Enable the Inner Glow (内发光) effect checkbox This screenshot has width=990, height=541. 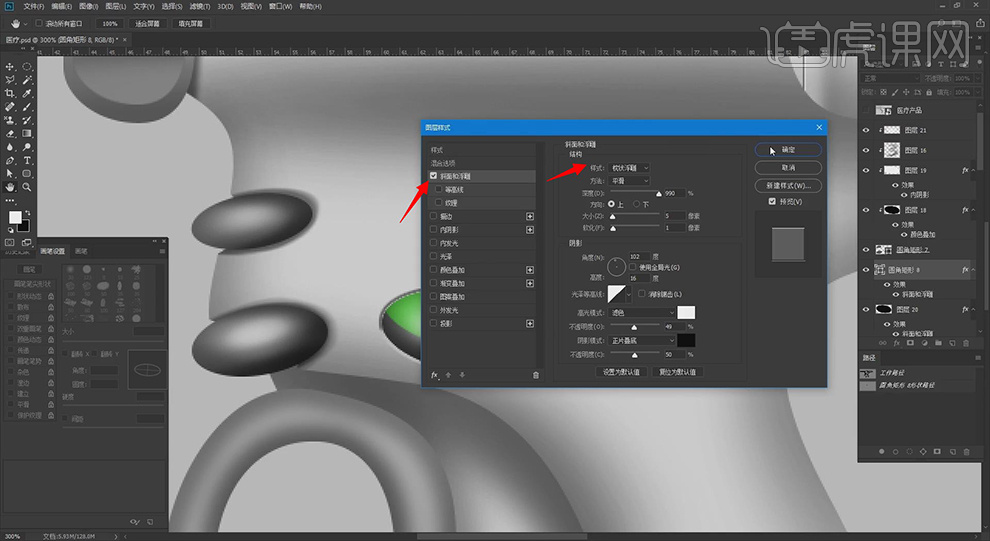point(433,243)
